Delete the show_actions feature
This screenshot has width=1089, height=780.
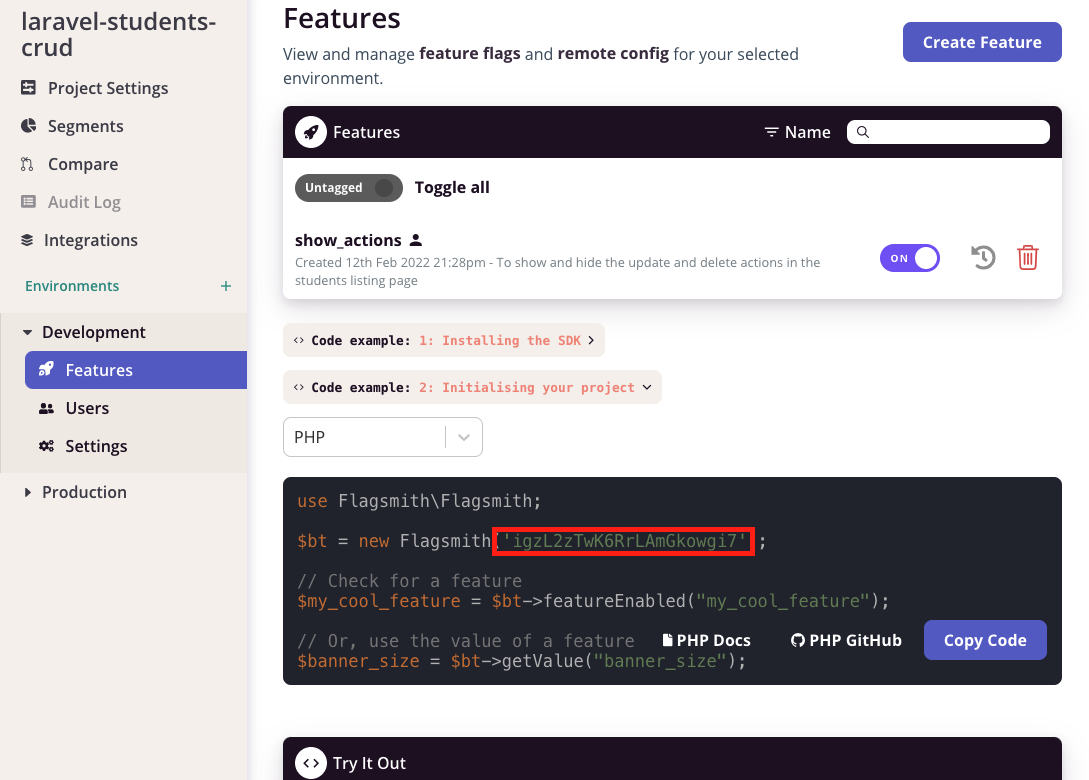(x=1028, y=258)
